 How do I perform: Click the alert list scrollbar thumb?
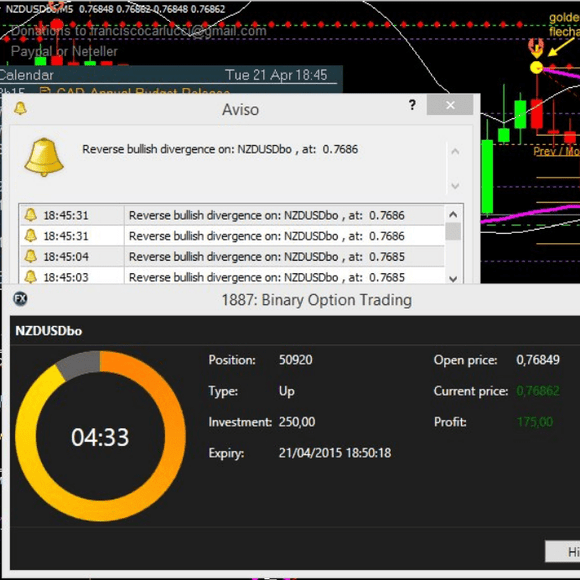[x=453, y=232]
